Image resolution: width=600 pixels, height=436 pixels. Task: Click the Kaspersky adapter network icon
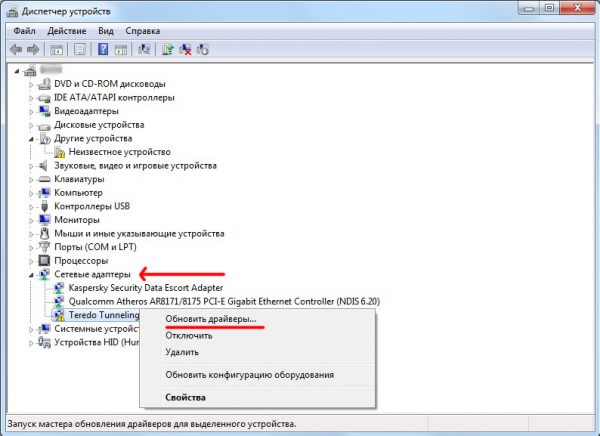point(59,287)
